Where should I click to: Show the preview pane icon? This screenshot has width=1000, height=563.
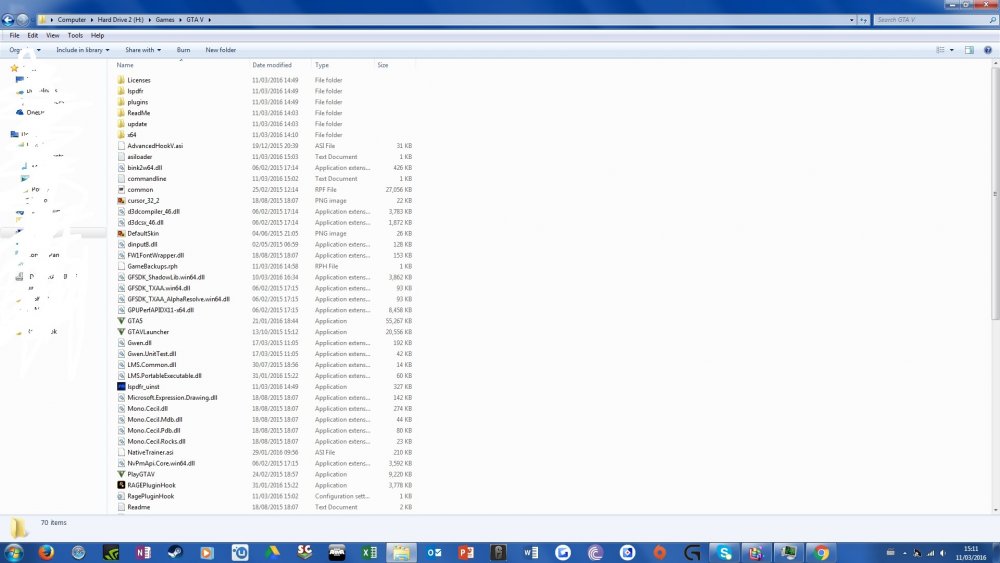(969, 50)
